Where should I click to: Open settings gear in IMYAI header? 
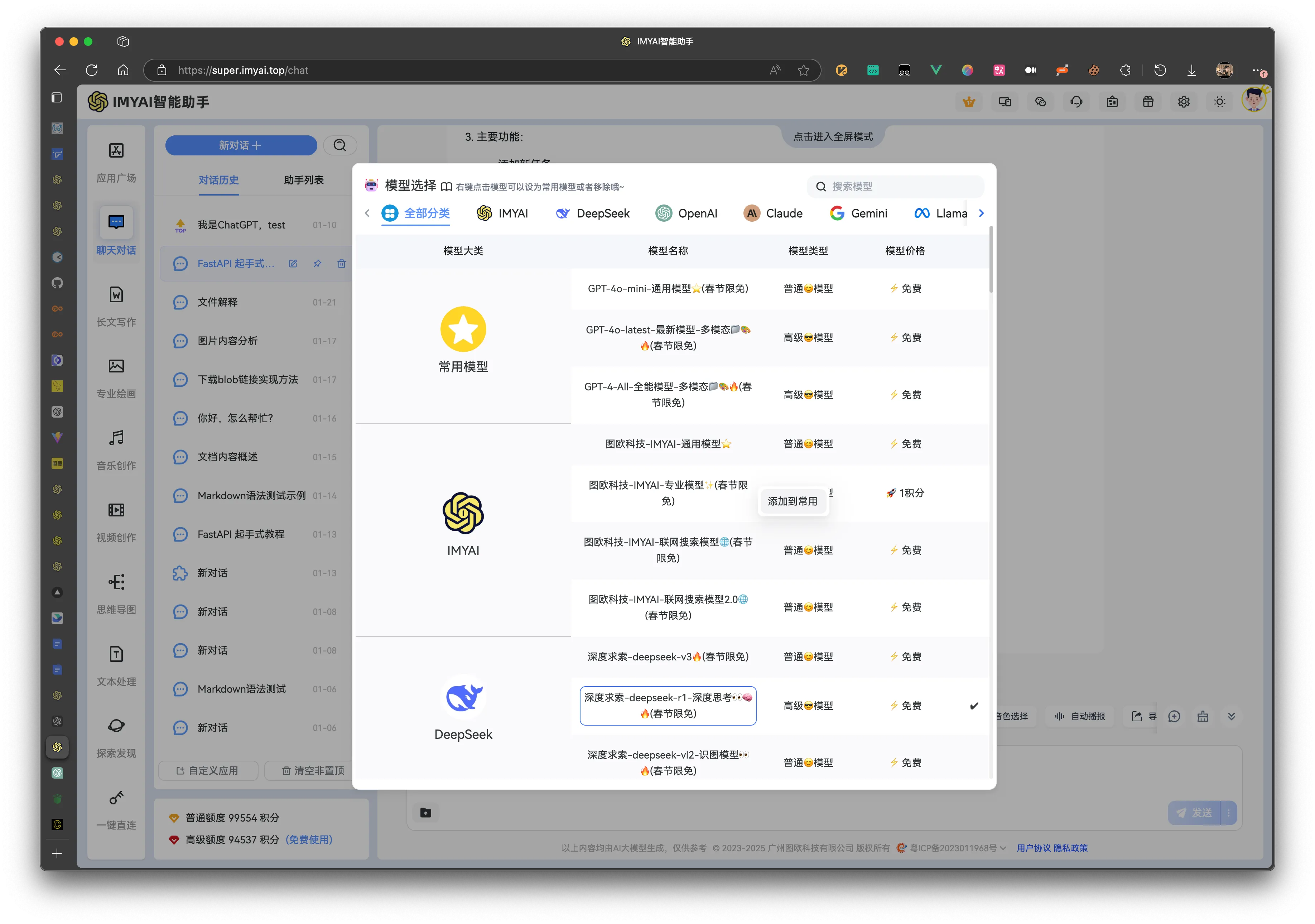(1184, 102)
